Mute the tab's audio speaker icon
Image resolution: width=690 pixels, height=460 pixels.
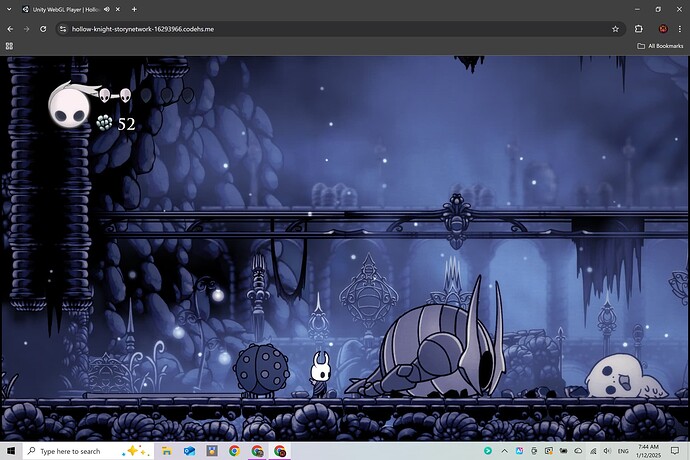[106, 9]
